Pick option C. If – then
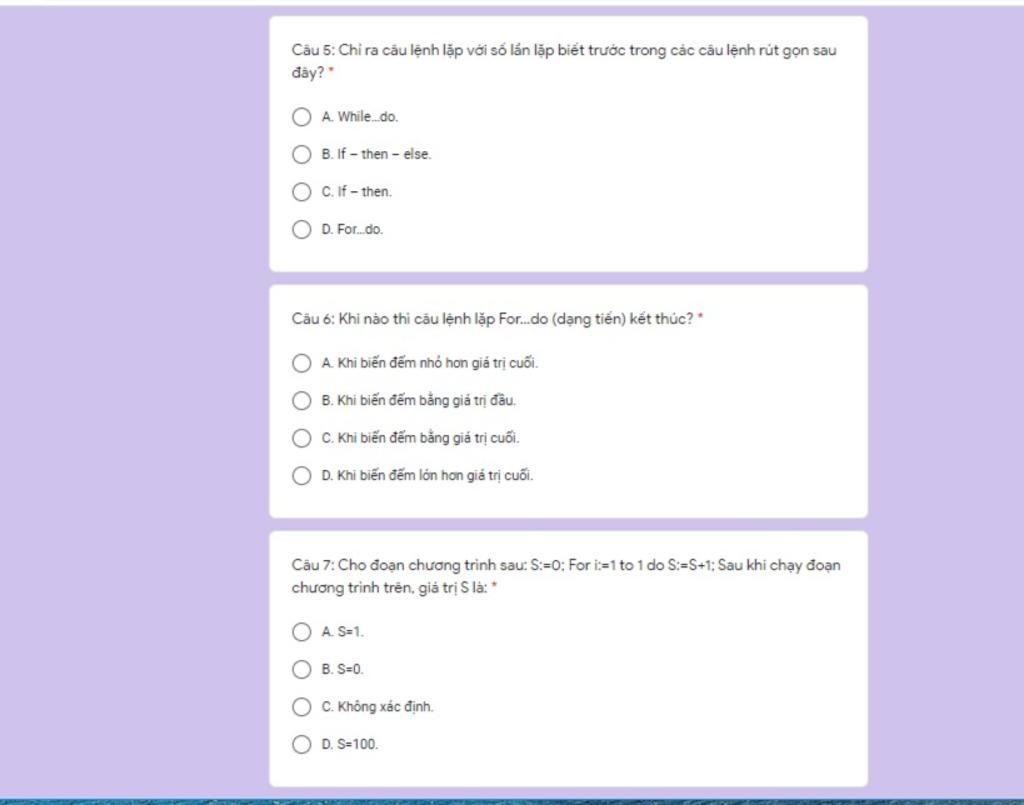 point(301,192)
